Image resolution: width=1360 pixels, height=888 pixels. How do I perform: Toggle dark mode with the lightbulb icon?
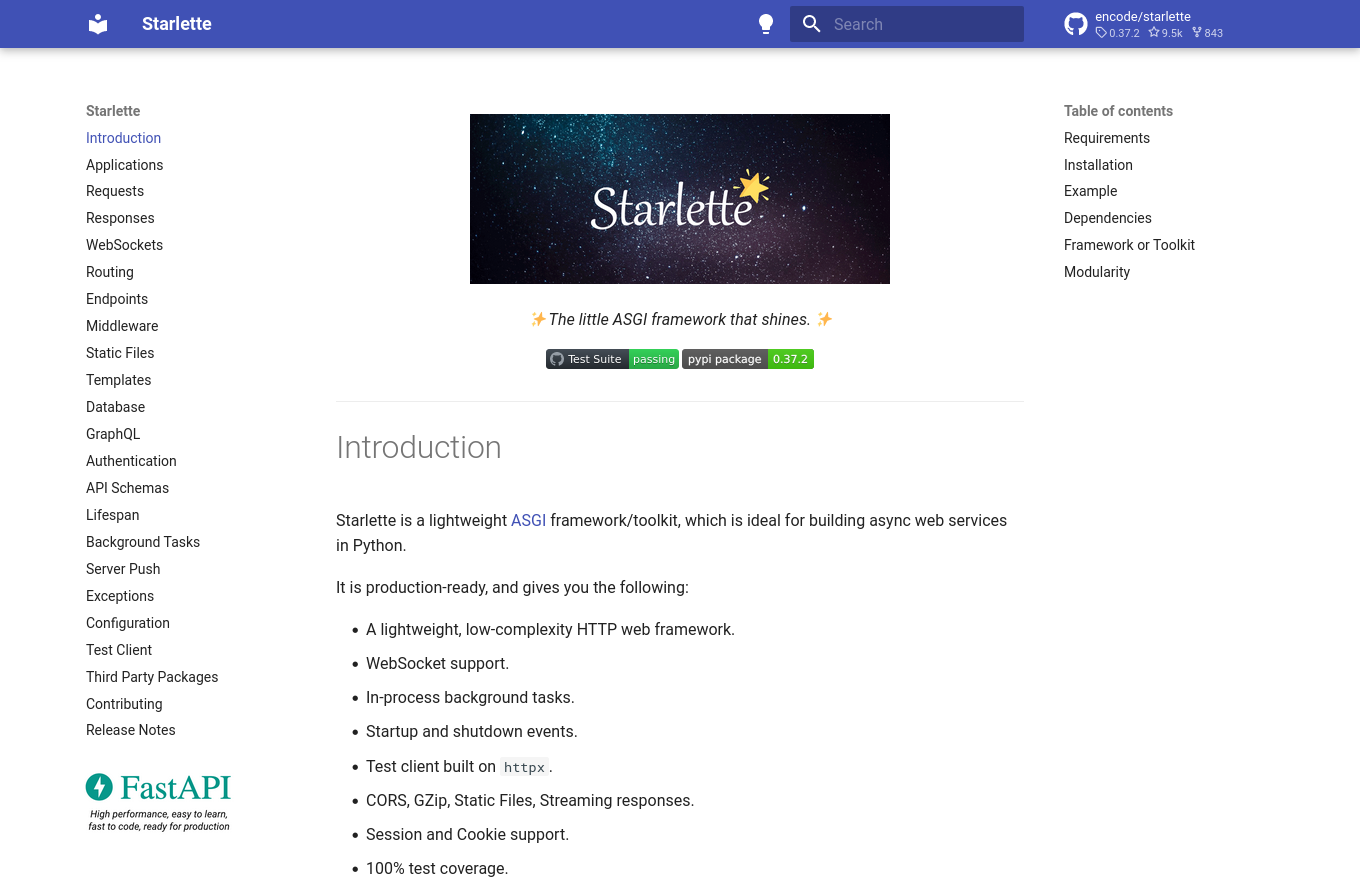766,24
